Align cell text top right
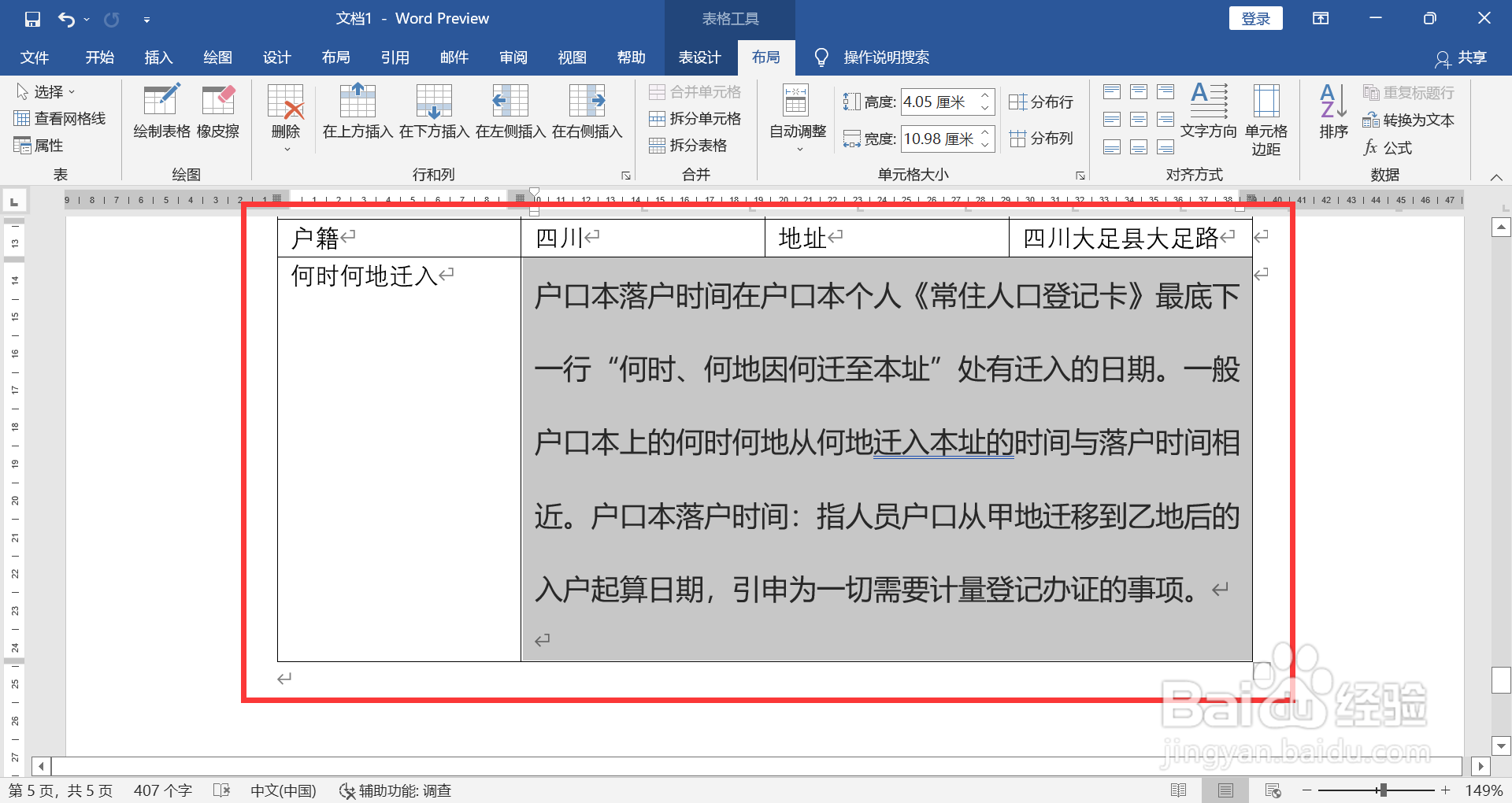Viewport: 1512px width, 803px height. tap(1165, 92)
